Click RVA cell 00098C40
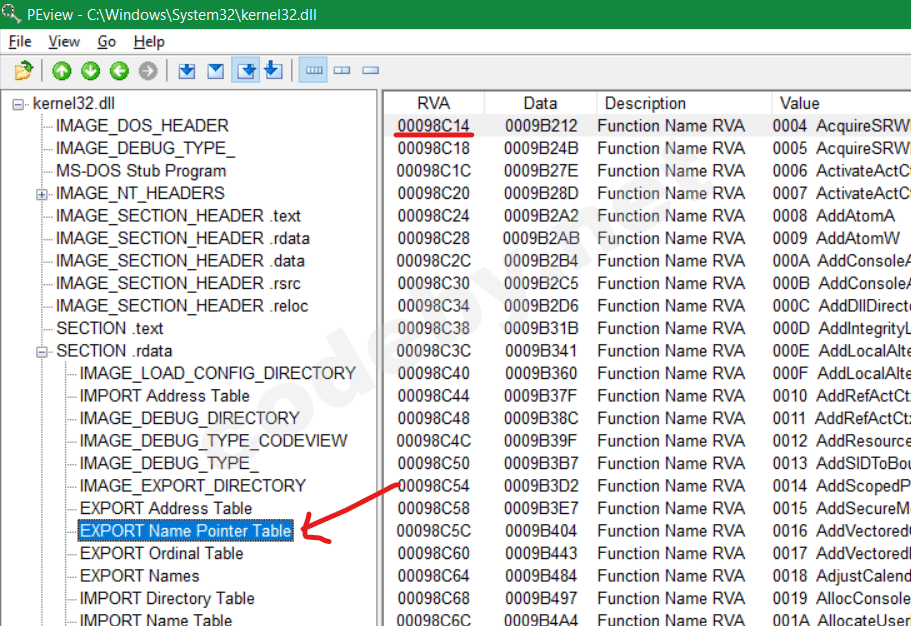The image size is (911, 626). pyautogui.click(x=433, y=373)
